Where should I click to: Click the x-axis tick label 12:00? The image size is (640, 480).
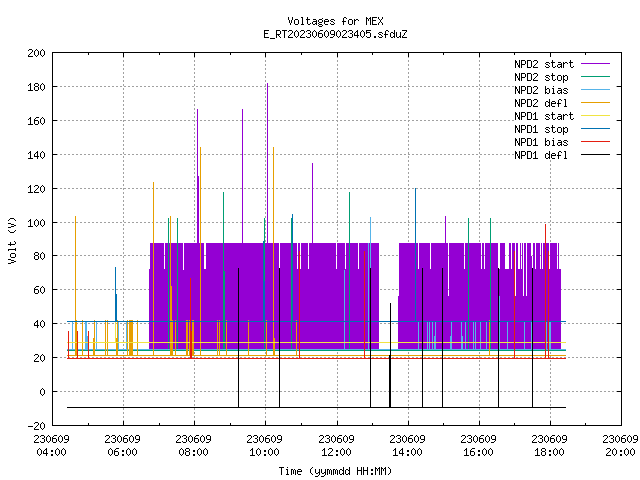pyautogui.click(x=336, y=452)
